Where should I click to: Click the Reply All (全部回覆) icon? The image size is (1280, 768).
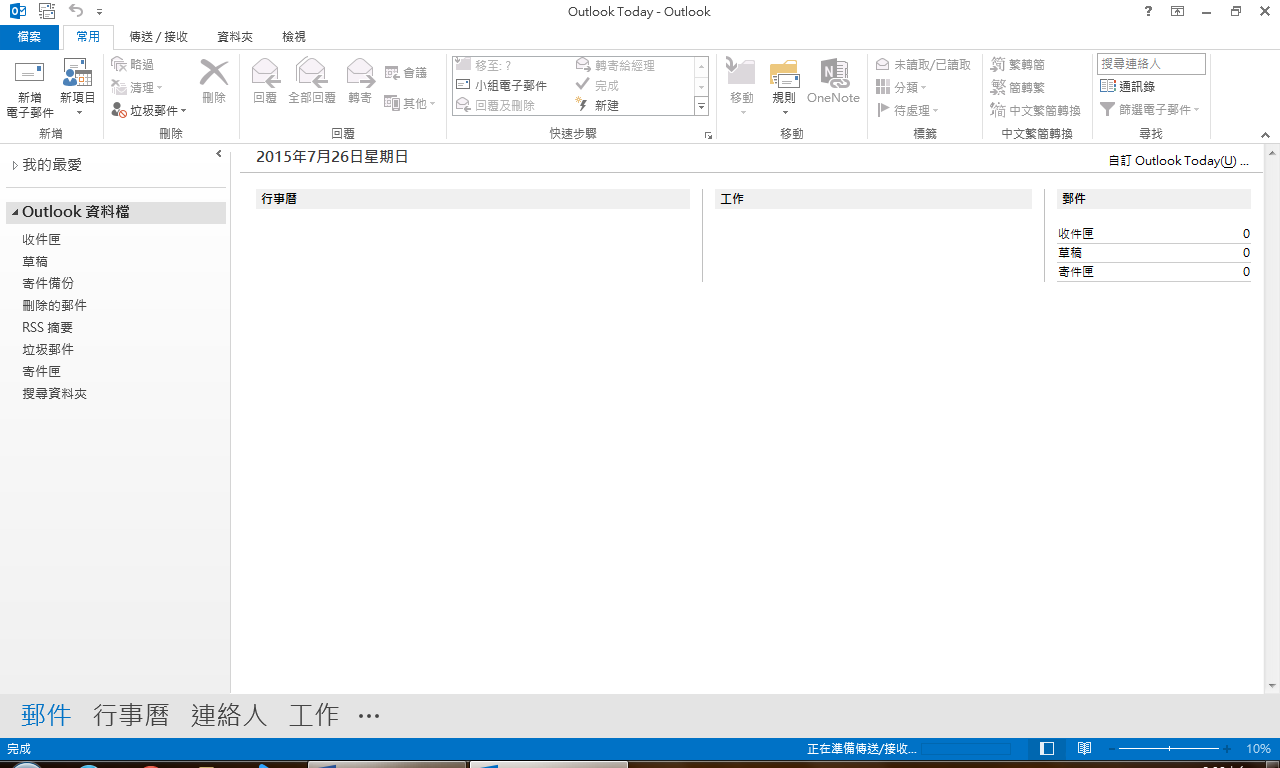[x=312, y=72]
